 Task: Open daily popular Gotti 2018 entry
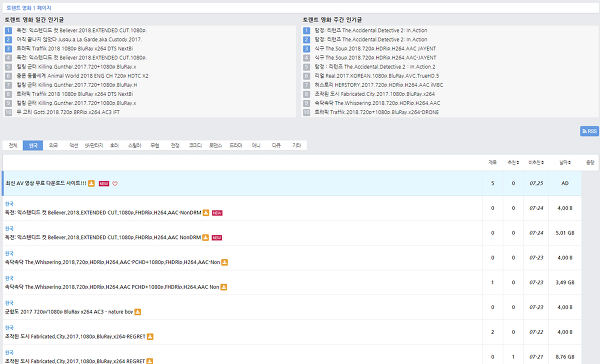pyautogui.click(x=68, y=112)
